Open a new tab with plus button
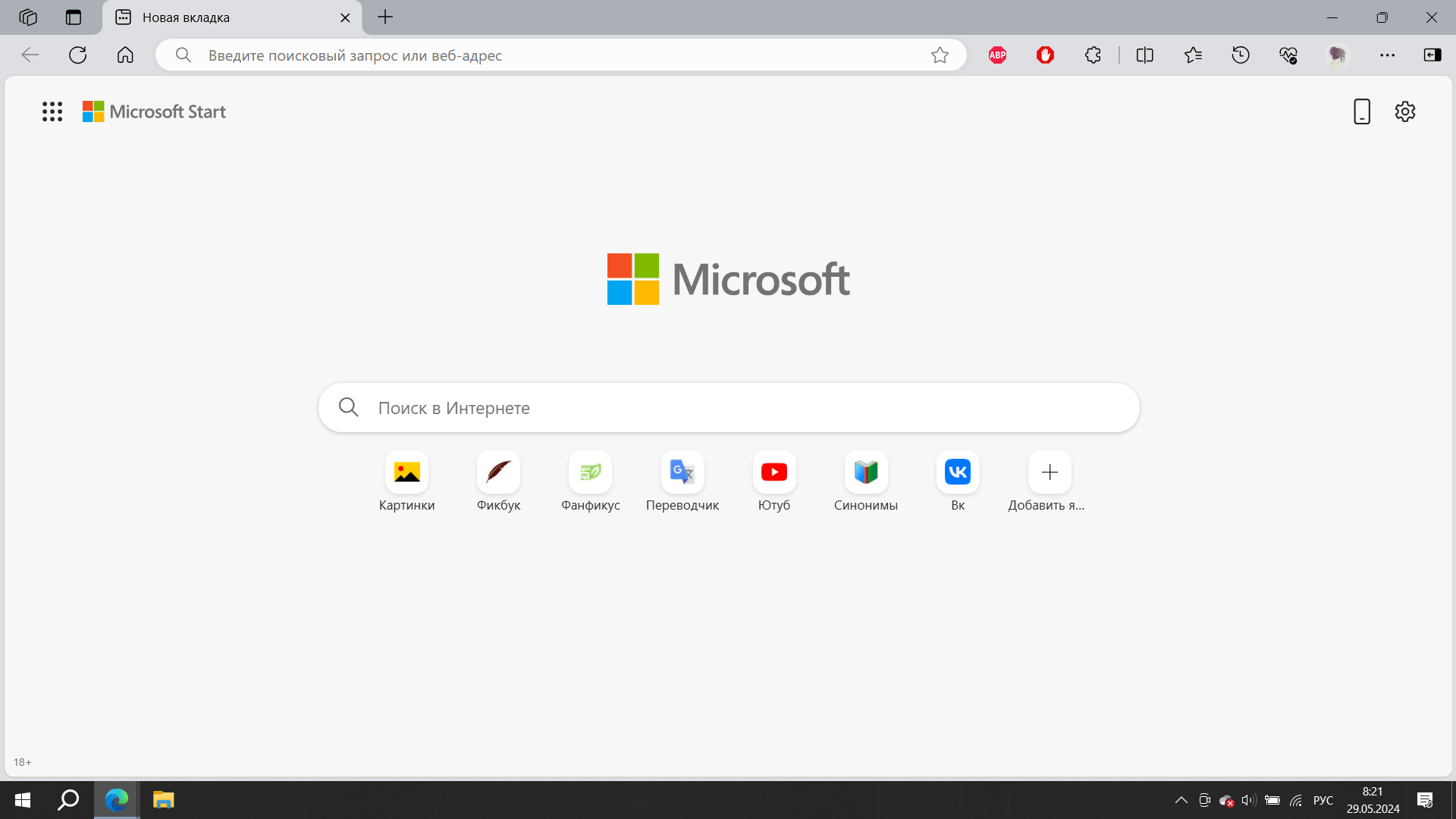The width and height of the screenshot is (1456, 819). point(385,17)
